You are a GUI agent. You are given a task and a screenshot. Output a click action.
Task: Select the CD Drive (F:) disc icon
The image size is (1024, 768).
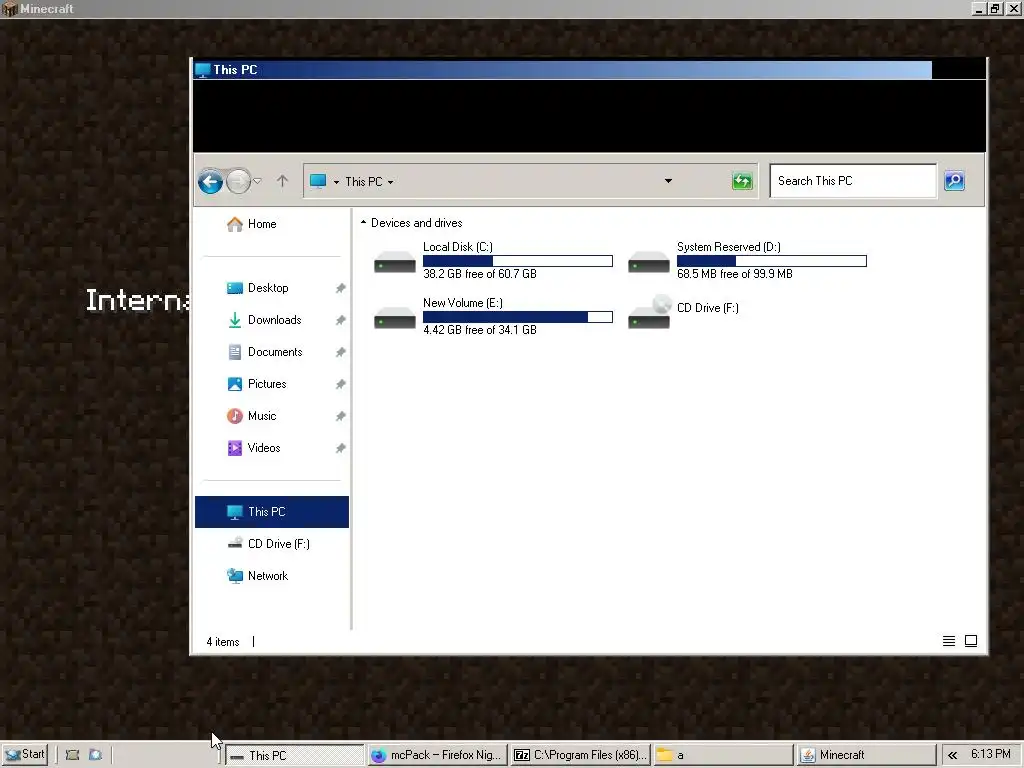(x=649, y=312)
